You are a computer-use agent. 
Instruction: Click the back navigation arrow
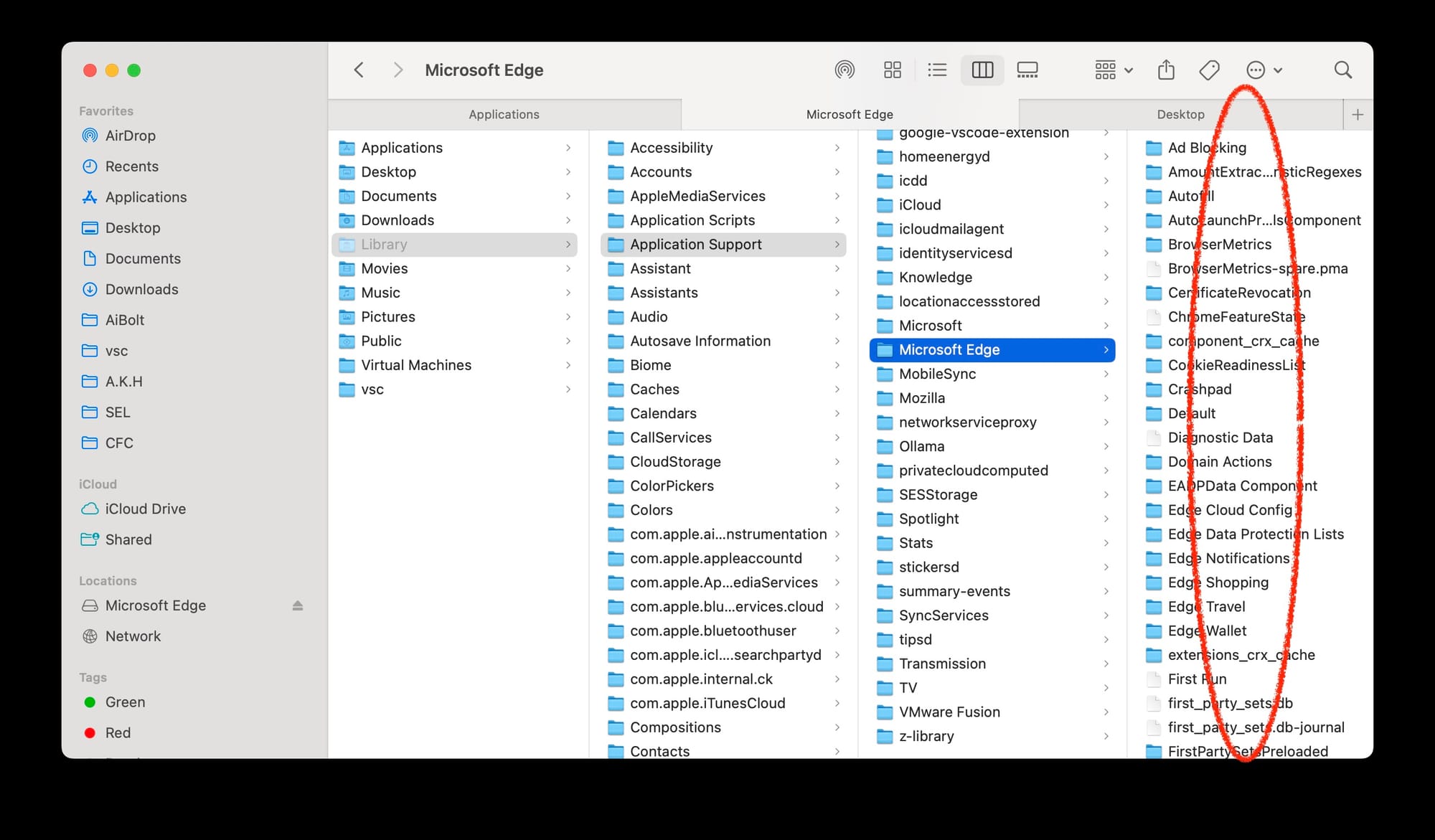(x=359, y=70)
